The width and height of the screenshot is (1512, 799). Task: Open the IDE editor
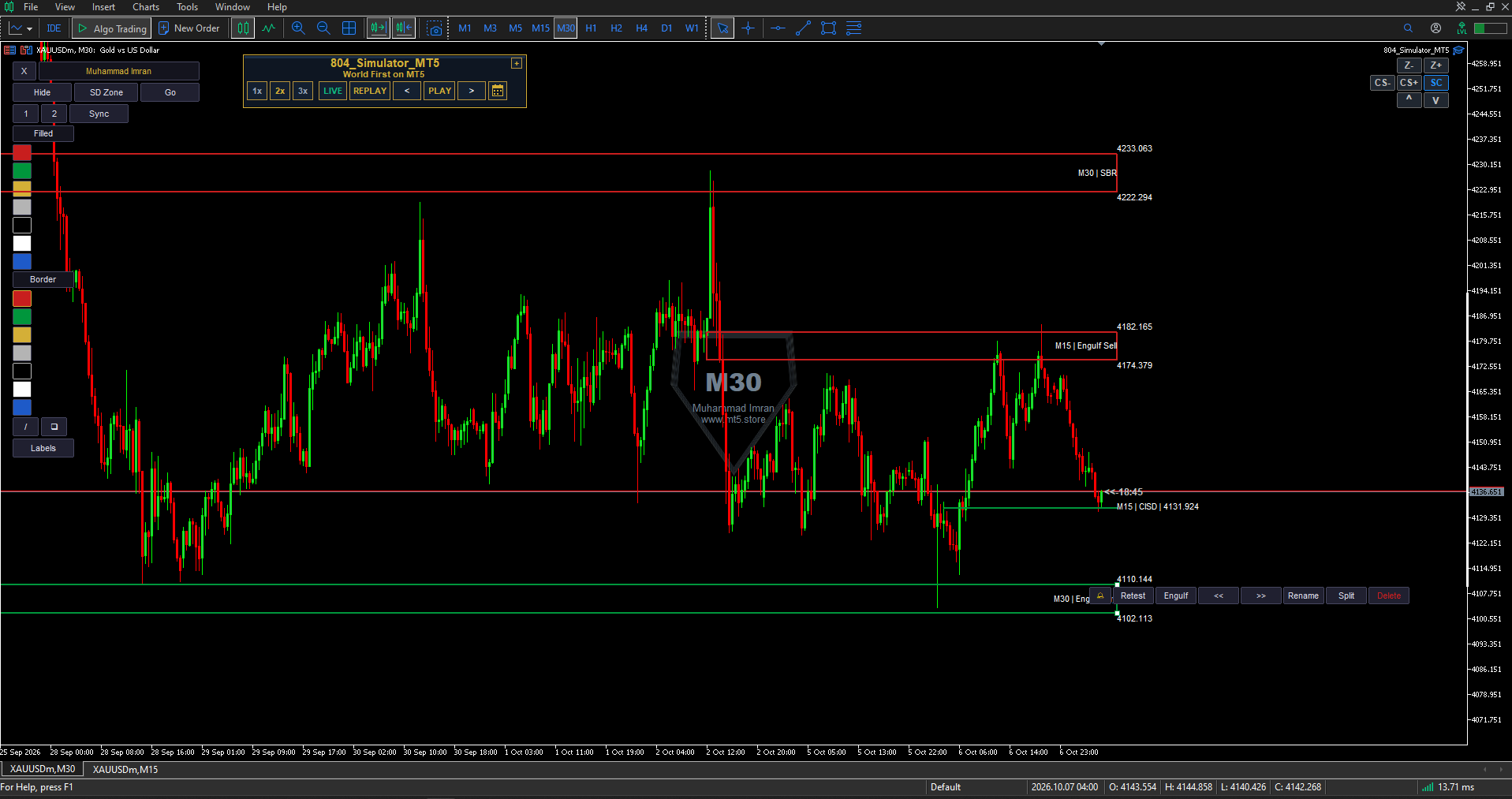coord(54,28)
